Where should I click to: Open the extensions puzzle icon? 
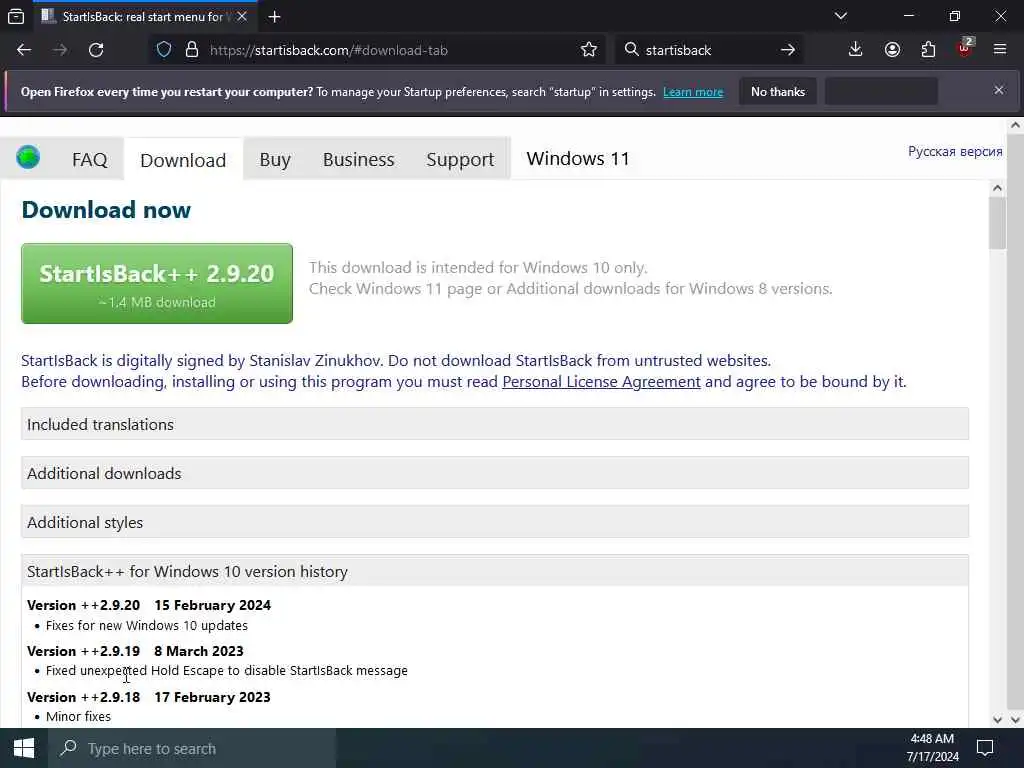(928, 50)
